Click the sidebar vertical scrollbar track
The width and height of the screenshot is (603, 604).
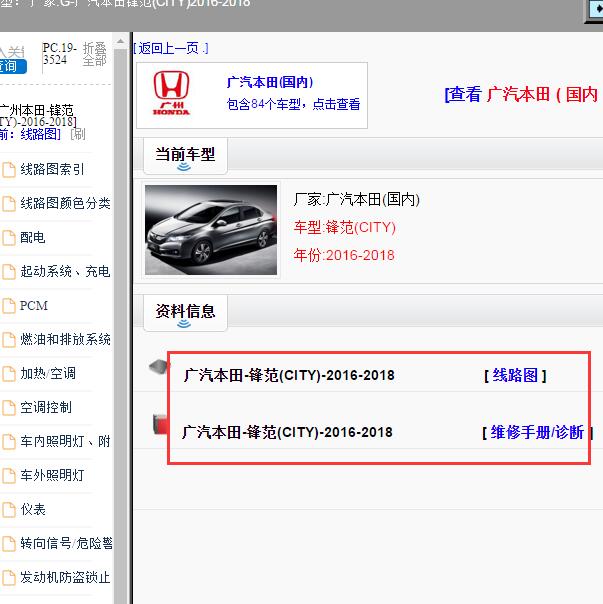(x=121, y=327)
